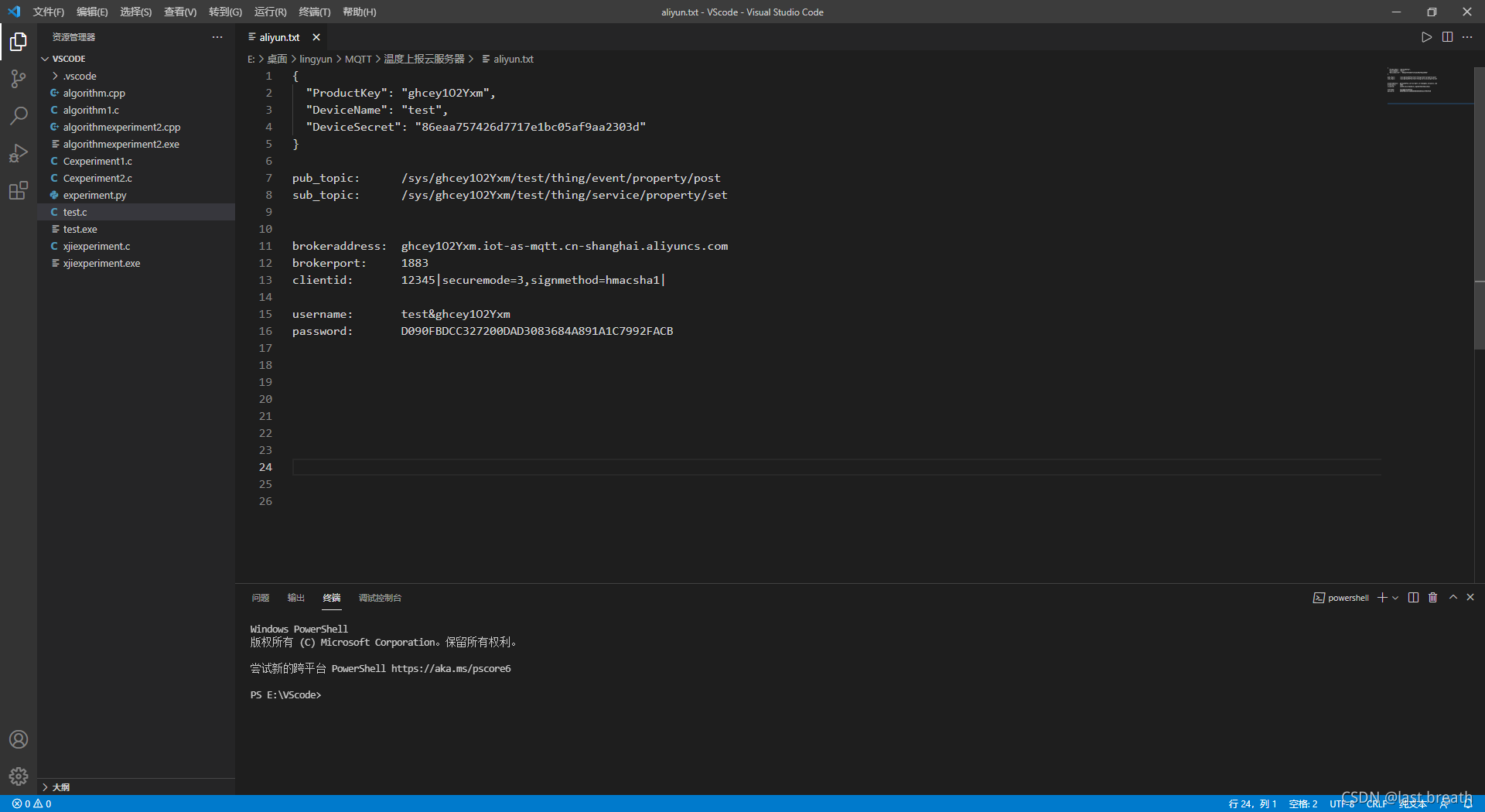The image size is (1485, 812).
Task: Close the terminal panel
Action: pyautogui.click(x=1470, y=597)
